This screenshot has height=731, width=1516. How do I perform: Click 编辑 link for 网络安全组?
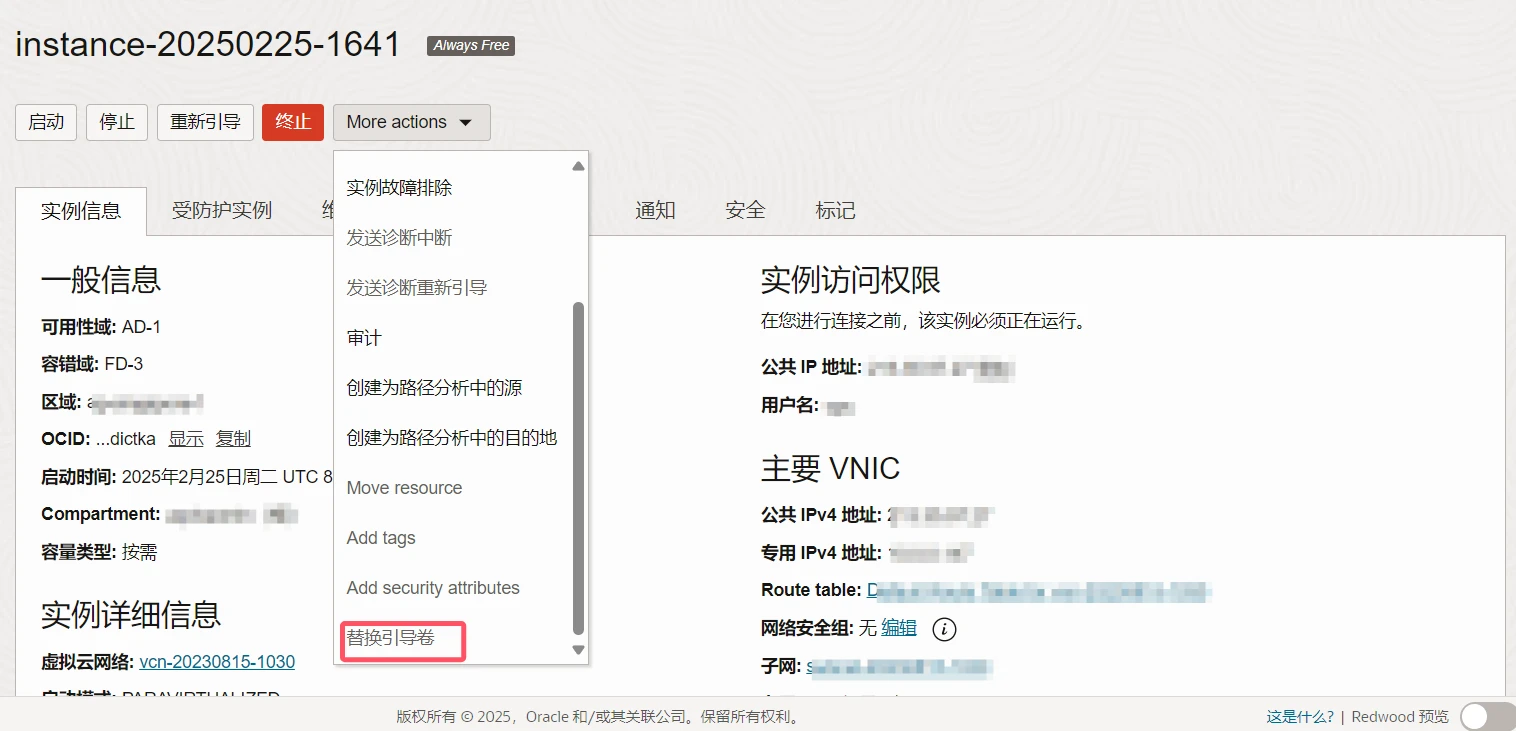(x=899, y=628)
